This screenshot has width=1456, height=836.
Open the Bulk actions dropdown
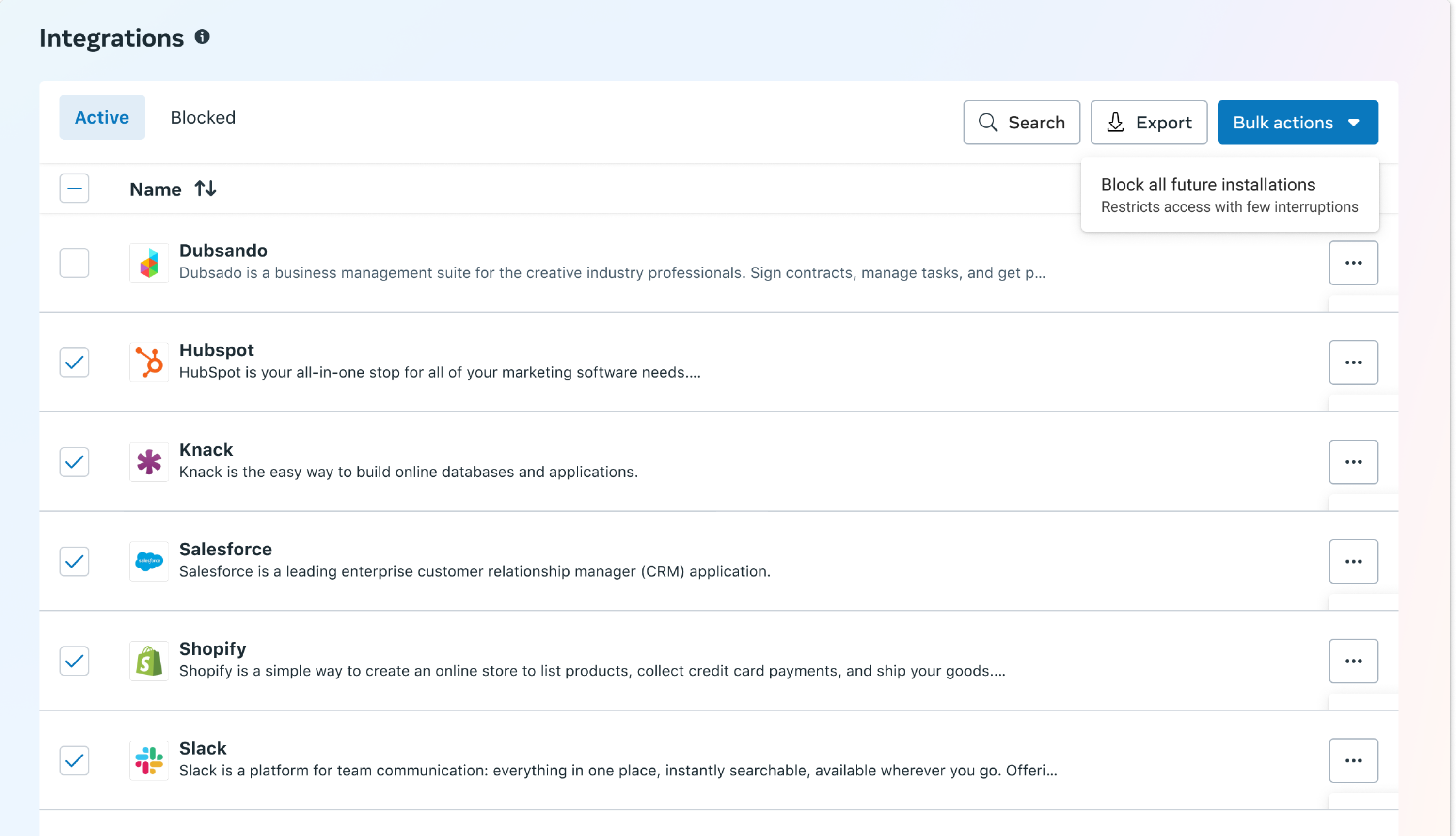pos(1297,122)
